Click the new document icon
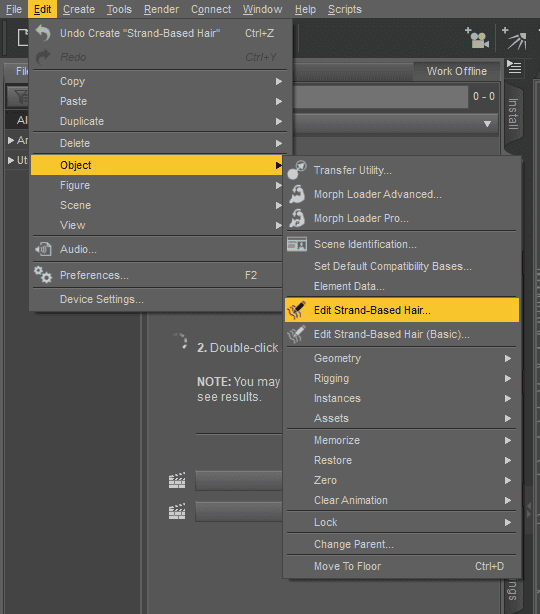This screenshot has width=540, height=614. point(23,38)
